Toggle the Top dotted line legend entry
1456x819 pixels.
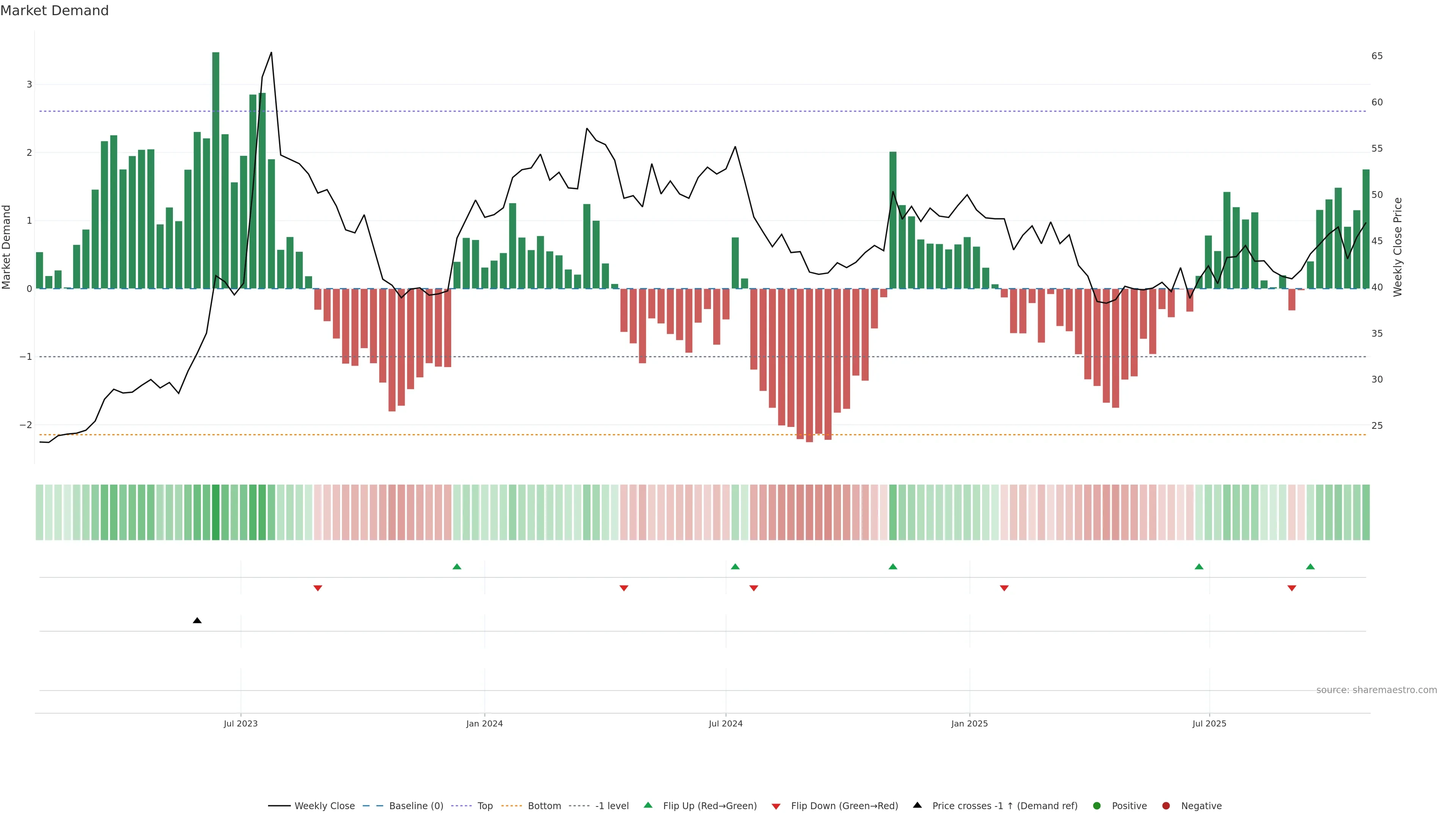coord(485,805)
